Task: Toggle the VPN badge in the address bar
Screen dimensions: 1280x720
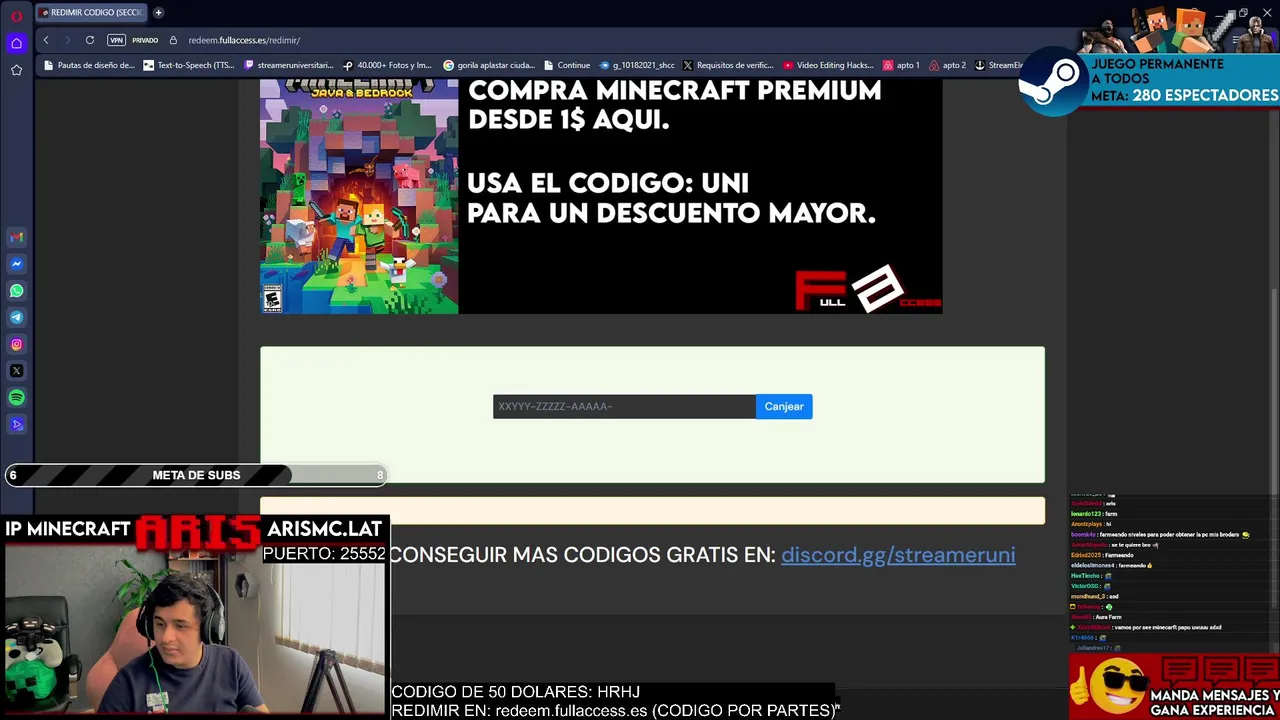Action: pyautogui.click(x=116, y=40)
